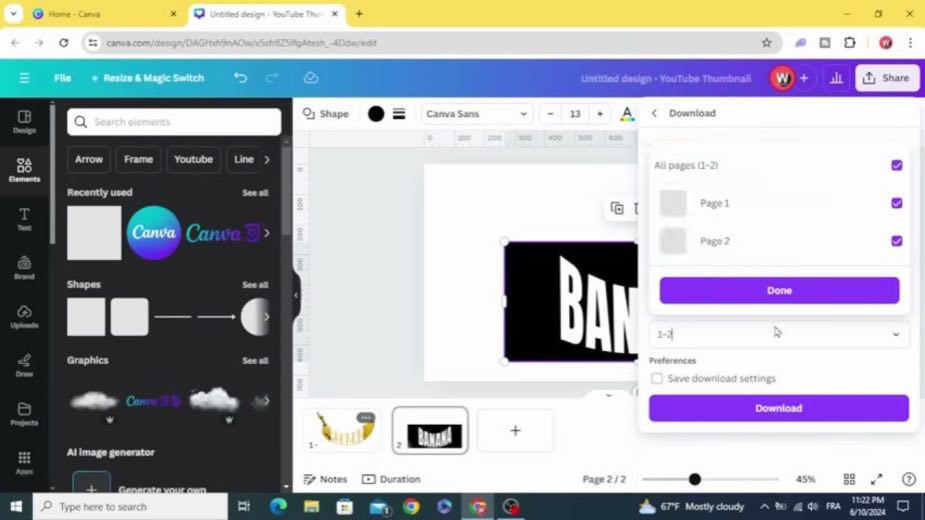Select the Untitled design browser tab

[x=265, y=14]
